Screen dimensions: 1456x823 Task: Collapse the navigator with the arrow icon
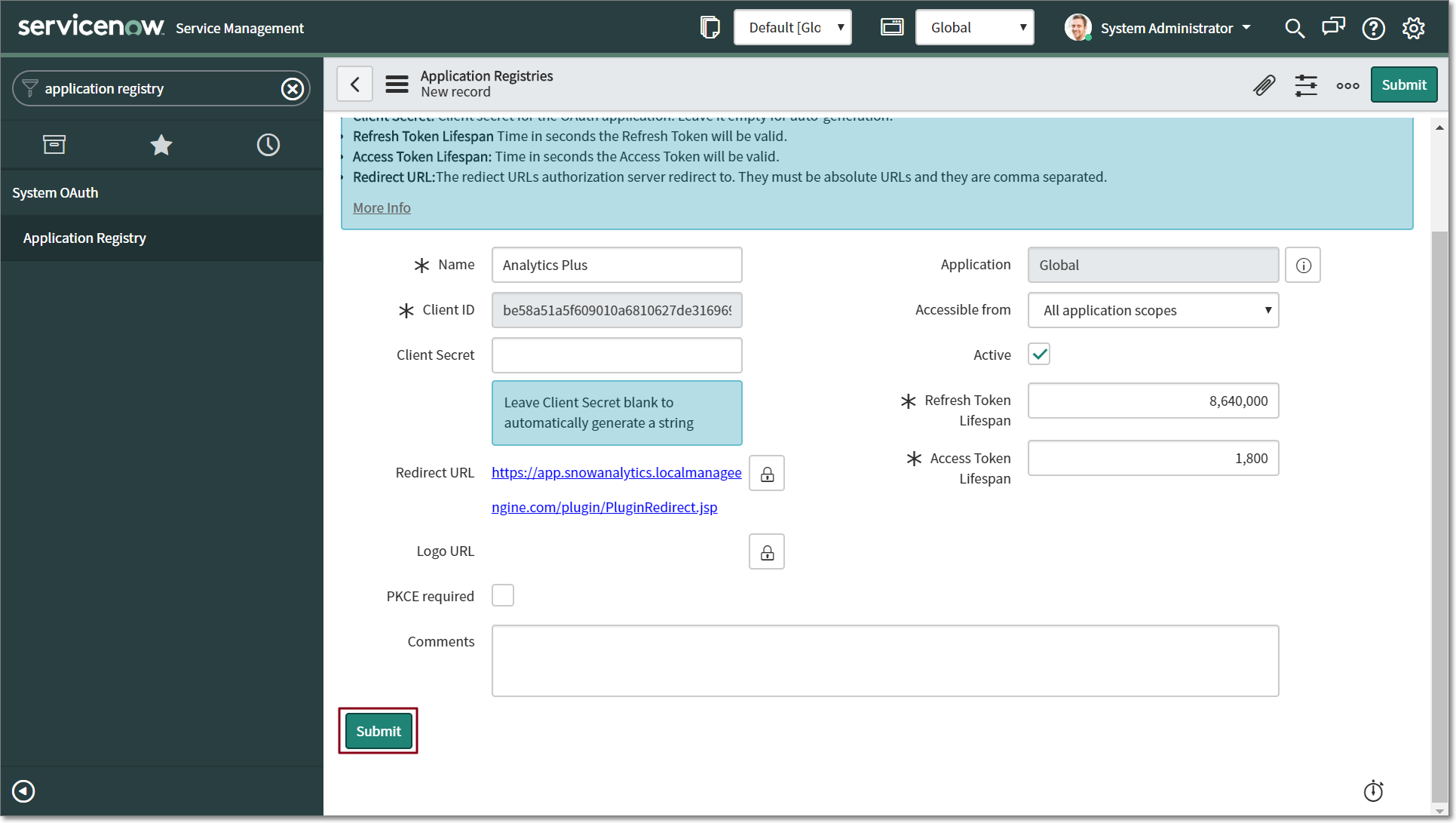coord(23,791)
